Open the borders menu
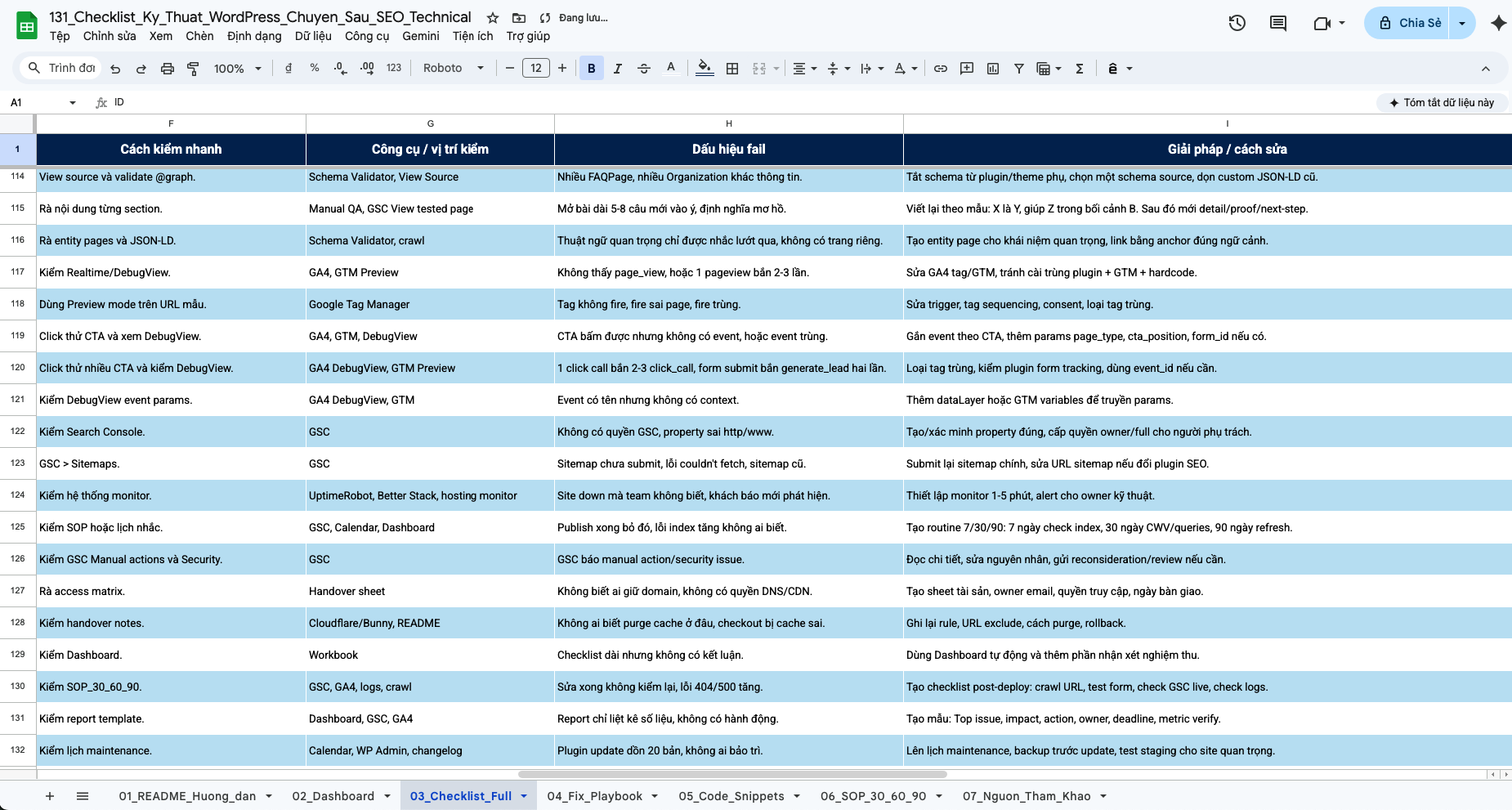 pyautogui.click(x=732, y=69)
